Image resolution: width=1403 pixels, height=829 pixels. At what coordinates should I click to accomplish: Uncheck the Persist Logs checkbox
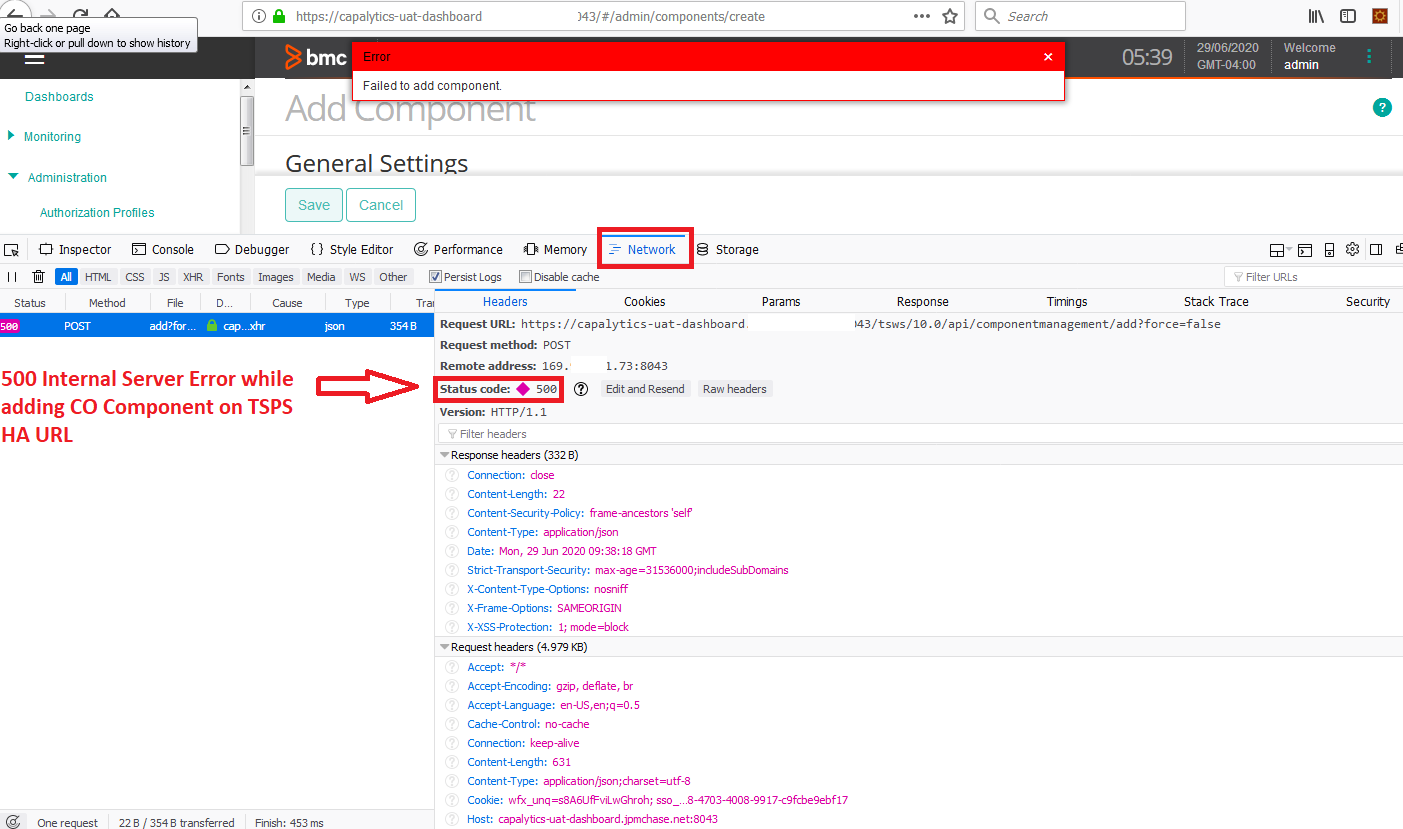[435, 277]
